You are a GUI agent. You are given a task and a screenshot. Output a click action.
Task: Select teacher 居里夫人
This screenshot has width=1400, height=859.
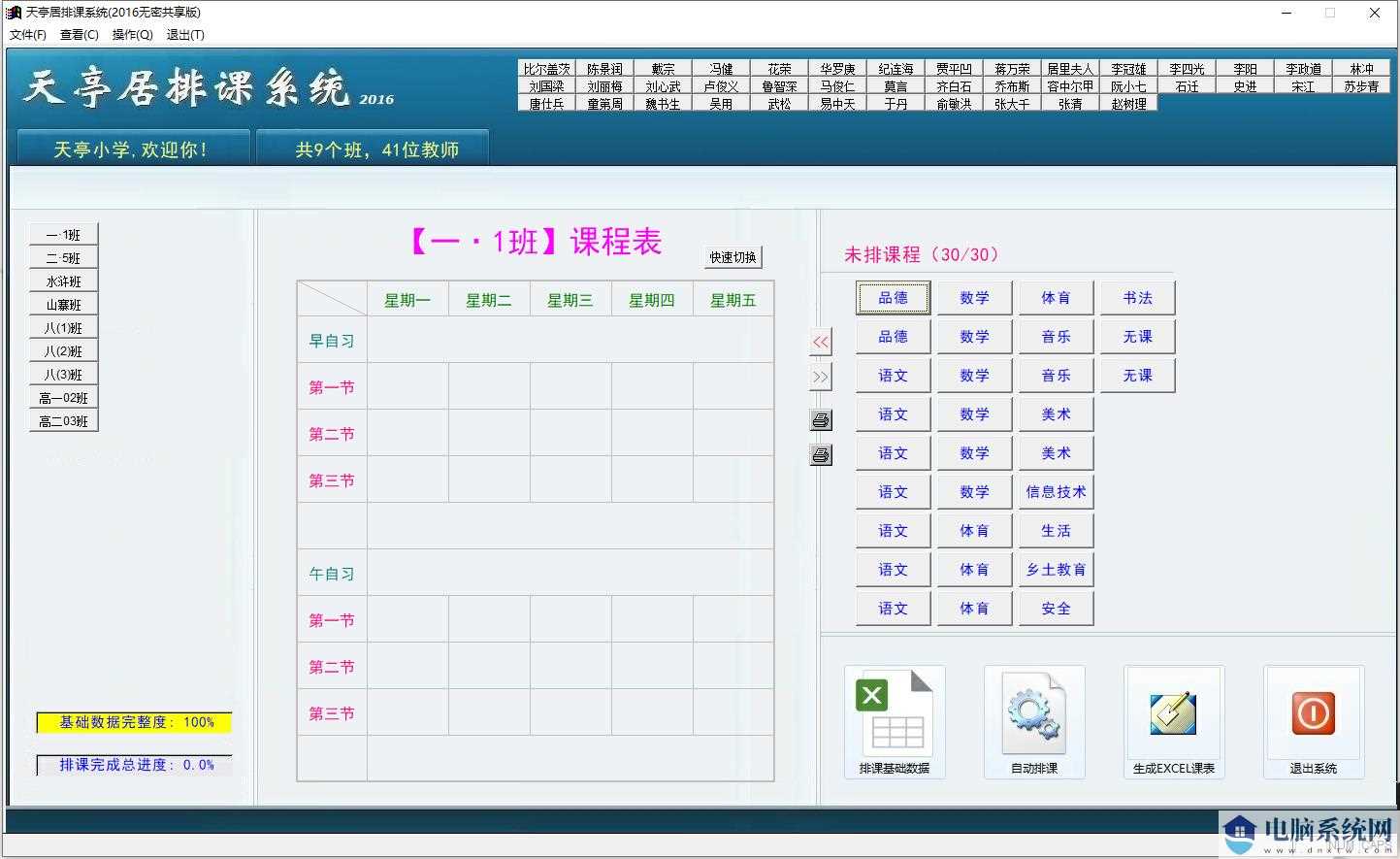tap(1071, 69)
